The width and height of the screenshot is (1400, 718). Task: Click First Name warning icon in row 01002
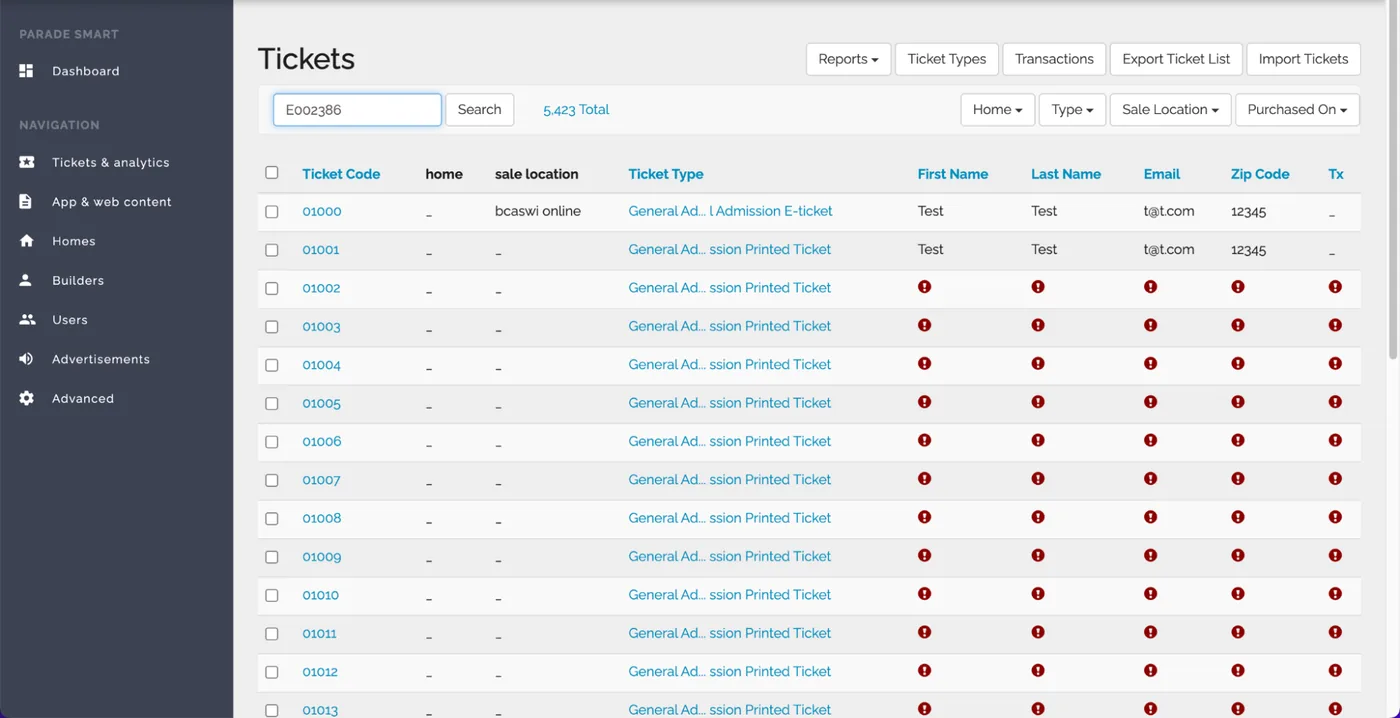(x=924, y=287)
